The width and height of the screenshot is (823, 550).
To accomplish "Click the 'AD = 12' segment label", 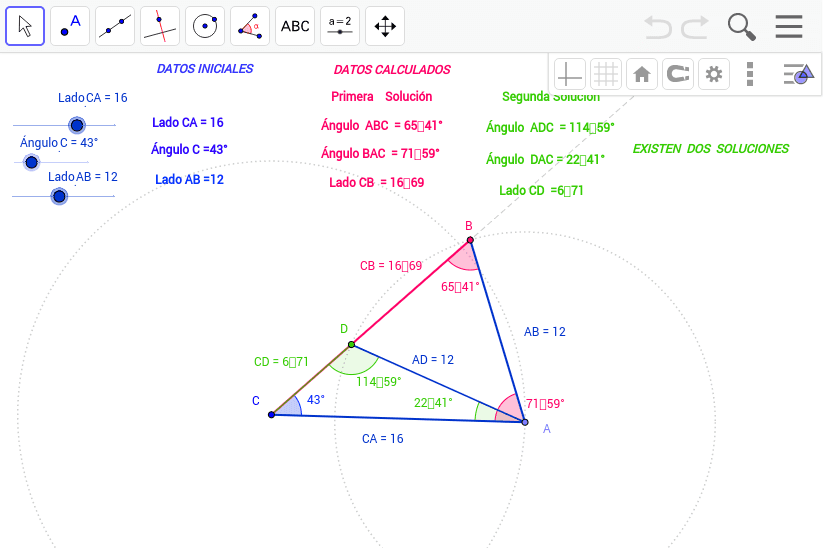I will [x=433, y=359].
